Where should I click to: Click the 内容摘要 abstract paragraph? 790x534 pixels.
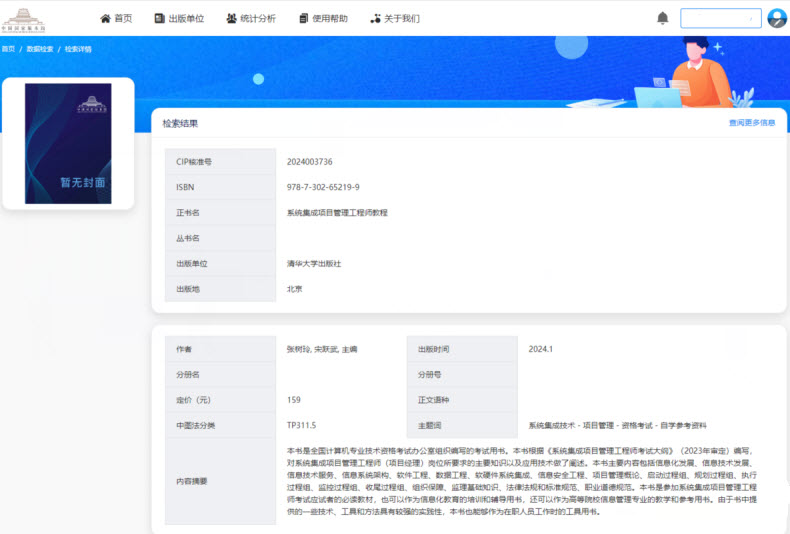click(x=522, y=481)
